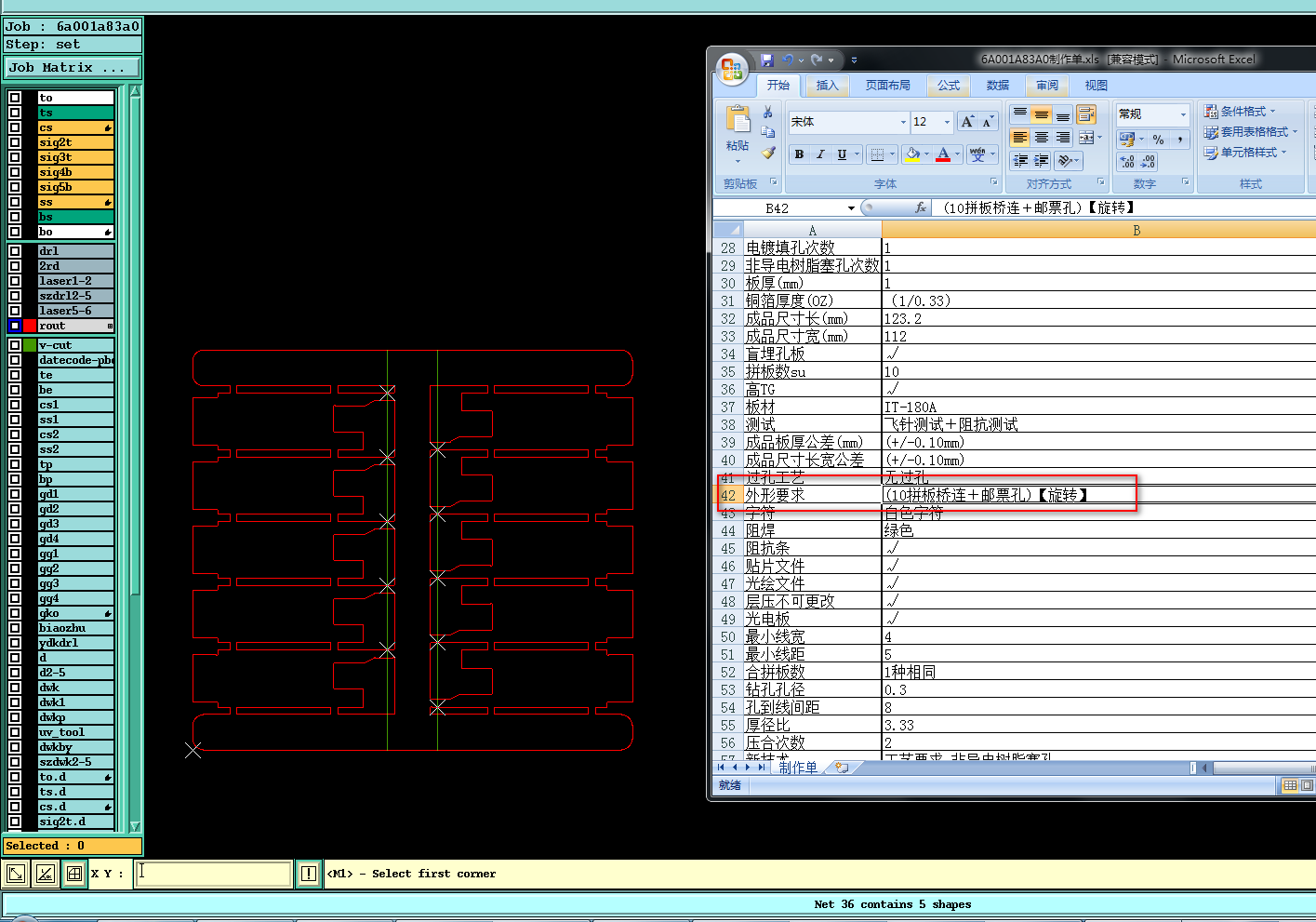
Task: Click the Cut scissors icon
Action: tap(767, 112)
